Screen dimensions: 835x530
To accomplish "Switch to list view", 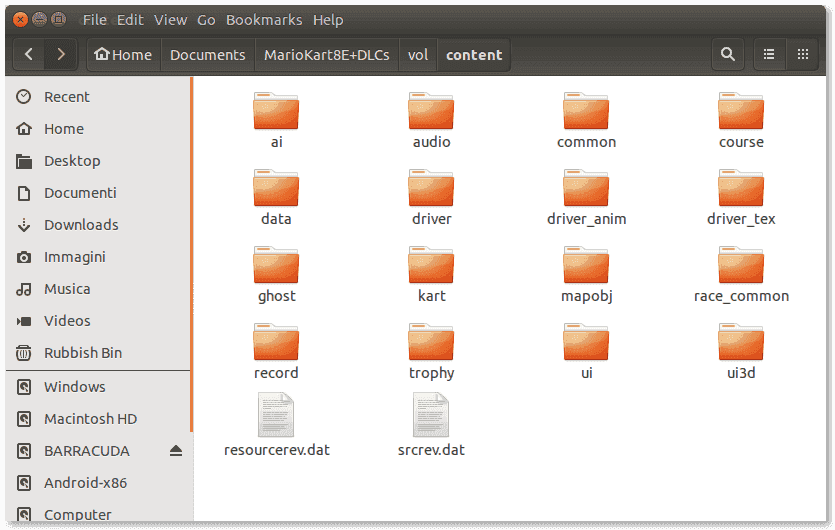I will (x=769, y=54).
